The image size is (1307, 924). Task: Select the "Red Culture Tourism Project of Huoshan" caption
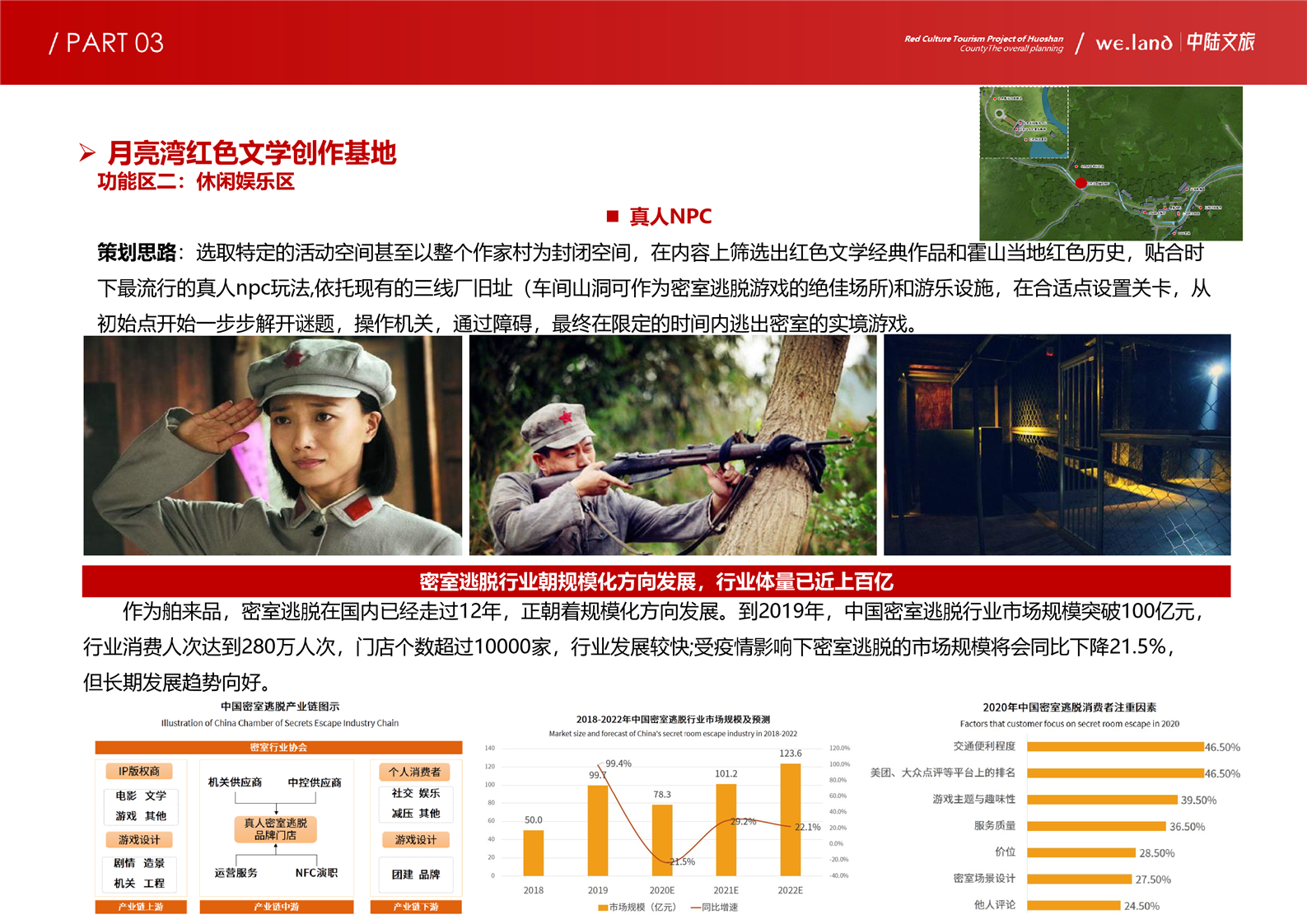tap(983, 39)
